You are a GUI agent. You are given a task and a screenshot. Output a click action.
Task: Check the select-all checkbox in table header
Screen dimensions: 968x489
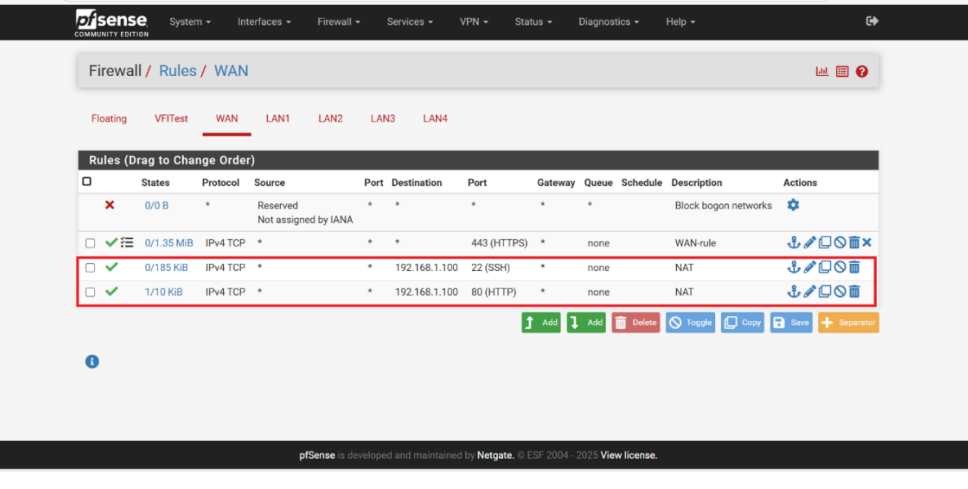click(87, 182)
